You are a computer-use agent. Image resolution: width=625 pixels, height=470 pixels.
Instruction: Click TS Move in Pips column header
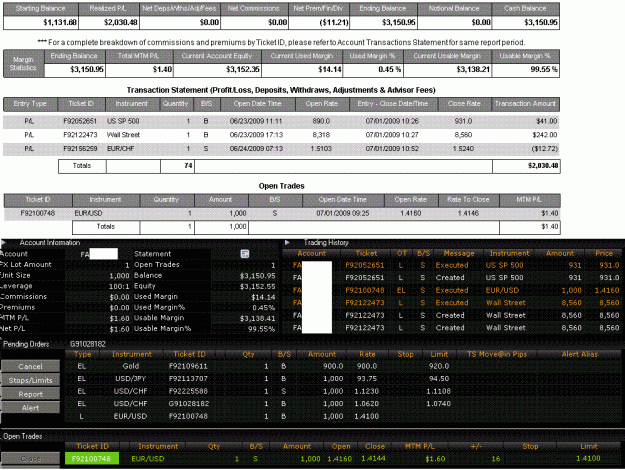click(497, 354)
